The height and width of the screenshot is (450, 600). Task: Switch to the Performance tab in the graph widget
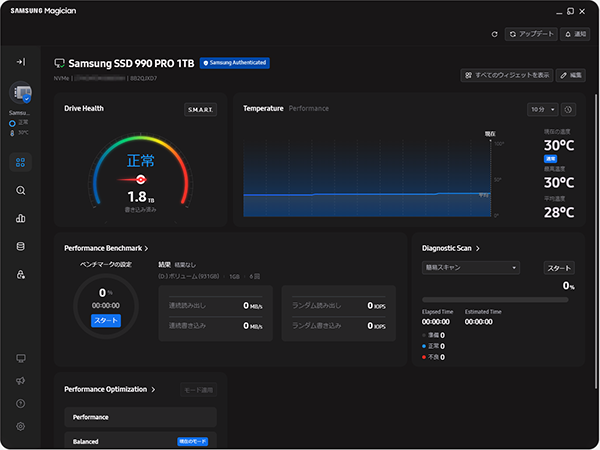tap(308, 109)
